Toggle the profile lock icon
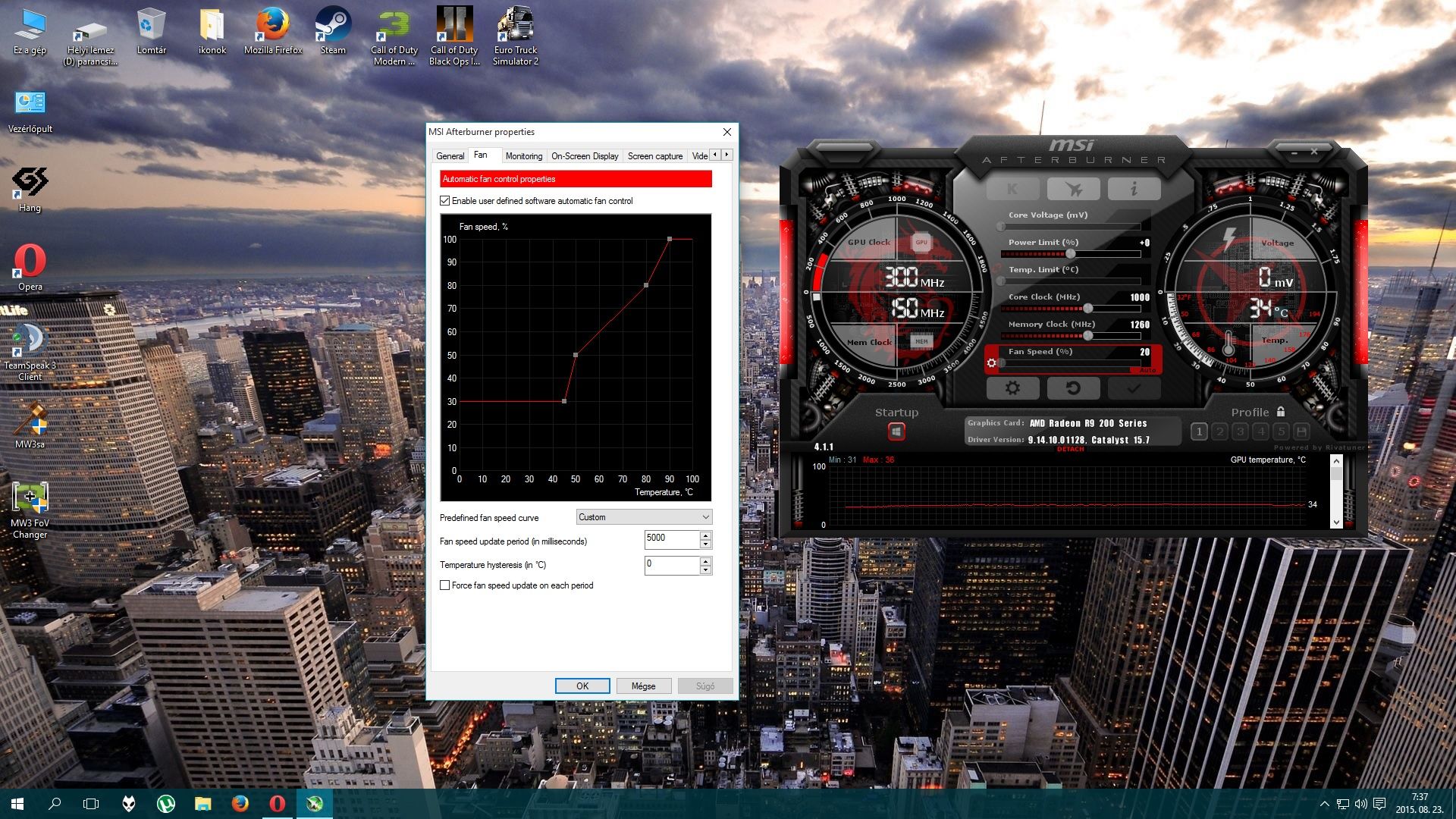 (1281, 412)
